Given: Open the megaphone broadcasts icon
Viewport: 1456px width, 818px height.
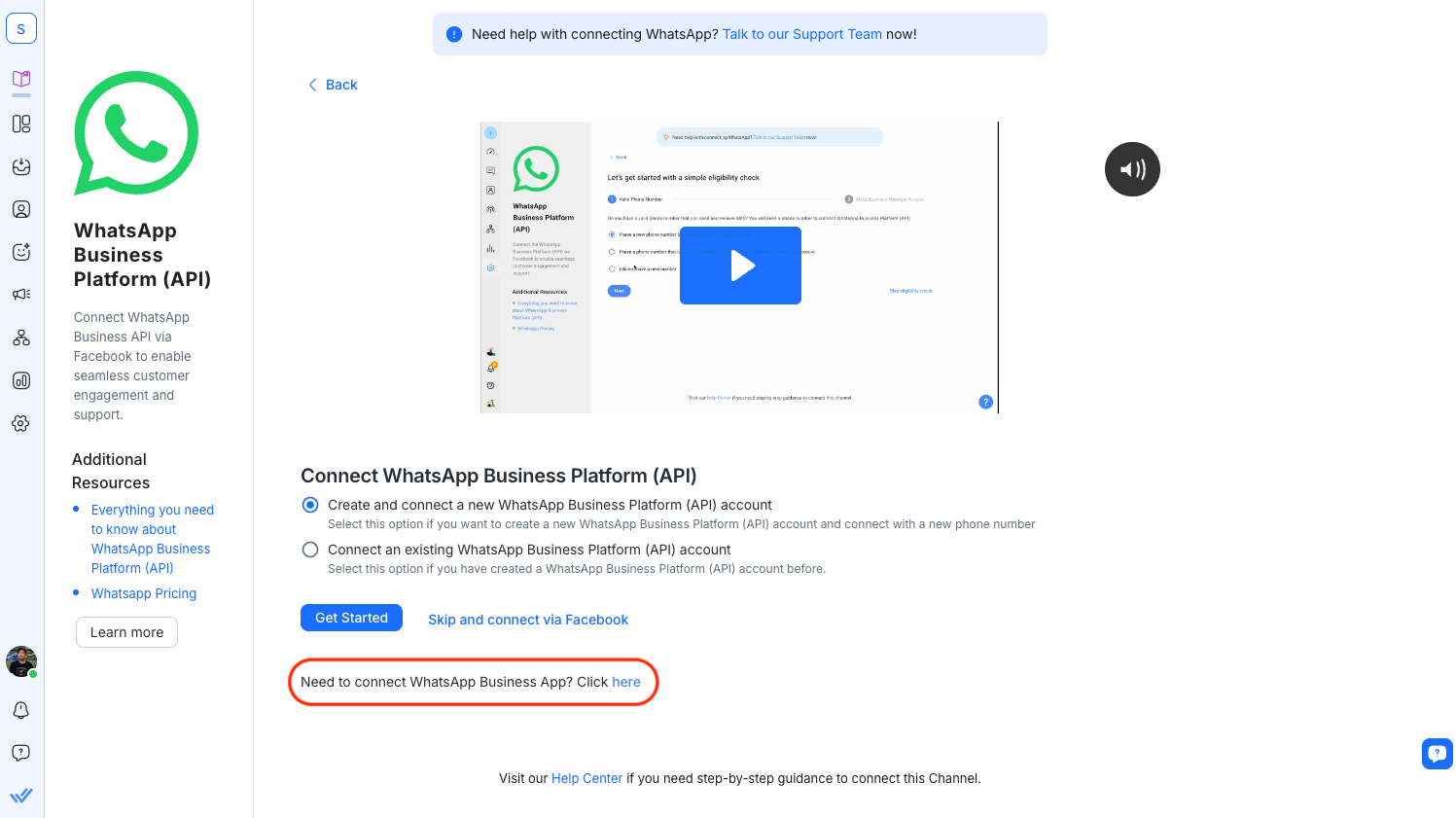Looking at the screenshot, I should coord(21,295).
